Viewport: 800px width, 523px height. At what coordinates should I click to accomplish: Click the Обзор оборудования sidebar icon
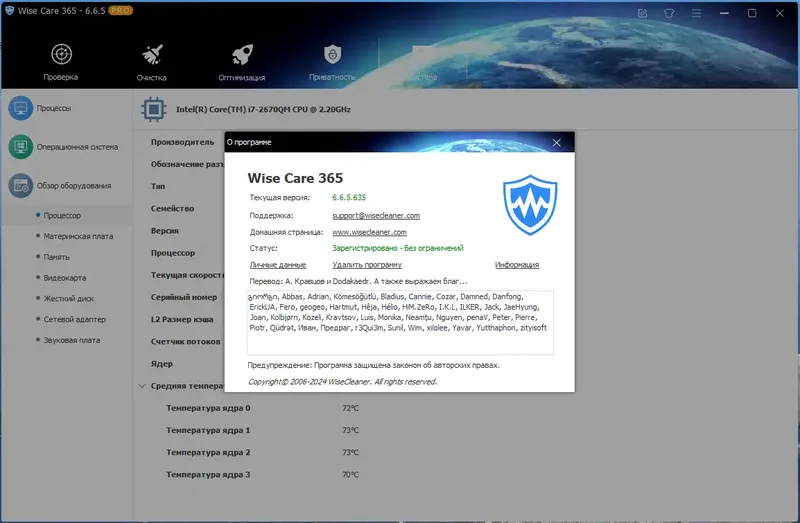pos(20,186)
